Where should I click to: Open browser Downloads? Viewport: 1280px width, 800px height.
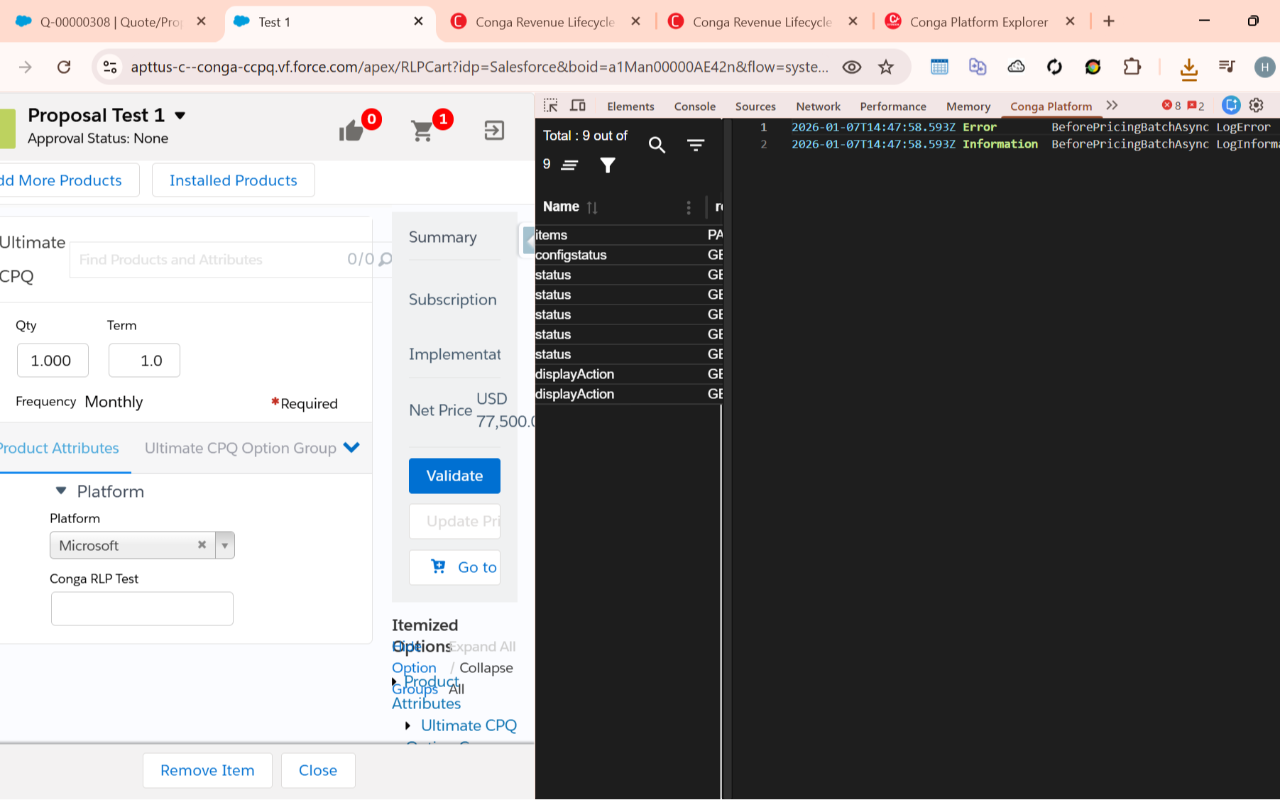click(x=1187, y=67)
